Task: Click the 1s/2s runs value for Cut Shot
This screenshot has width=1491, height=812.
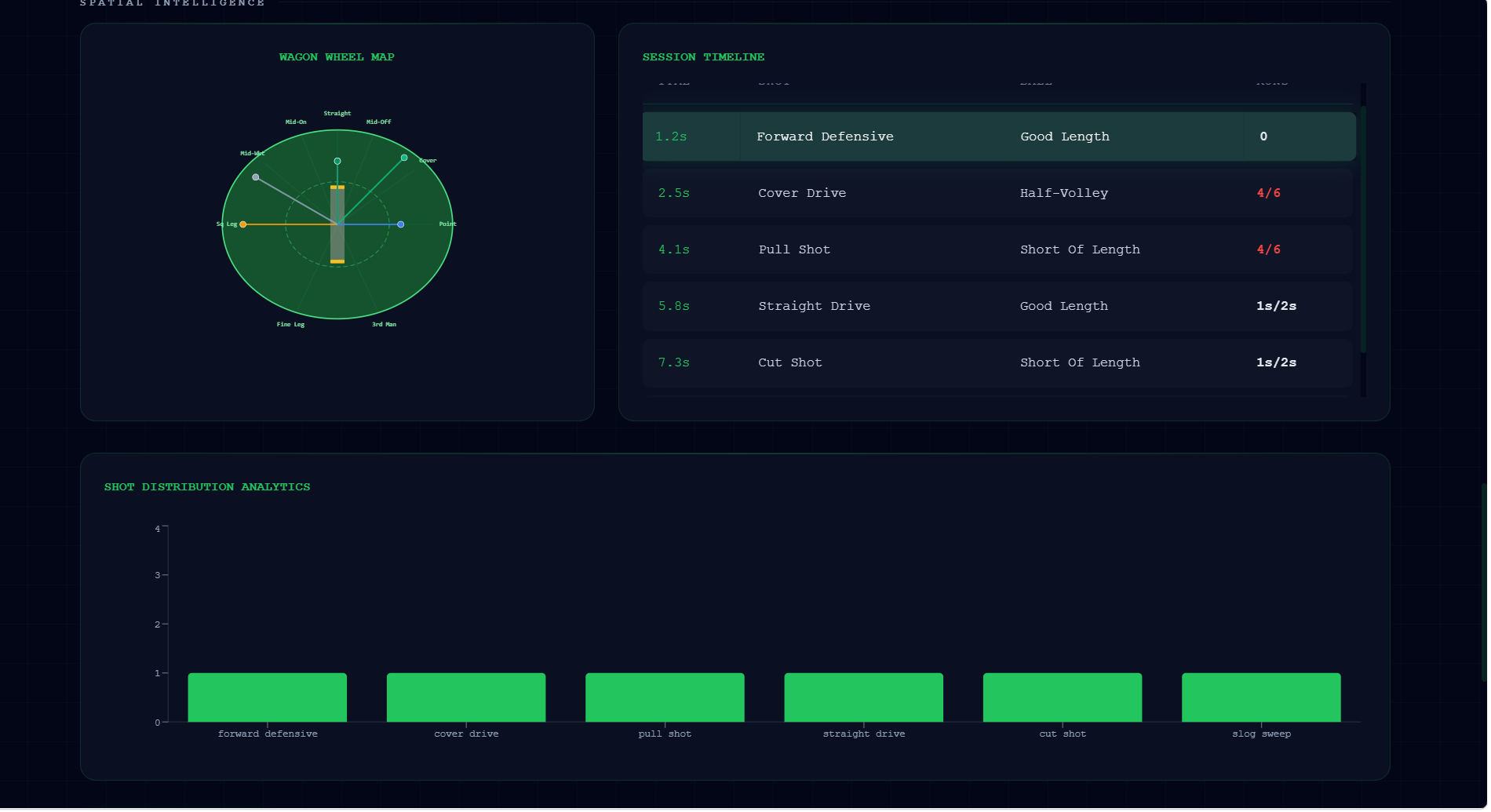Action: point(1276,362)
